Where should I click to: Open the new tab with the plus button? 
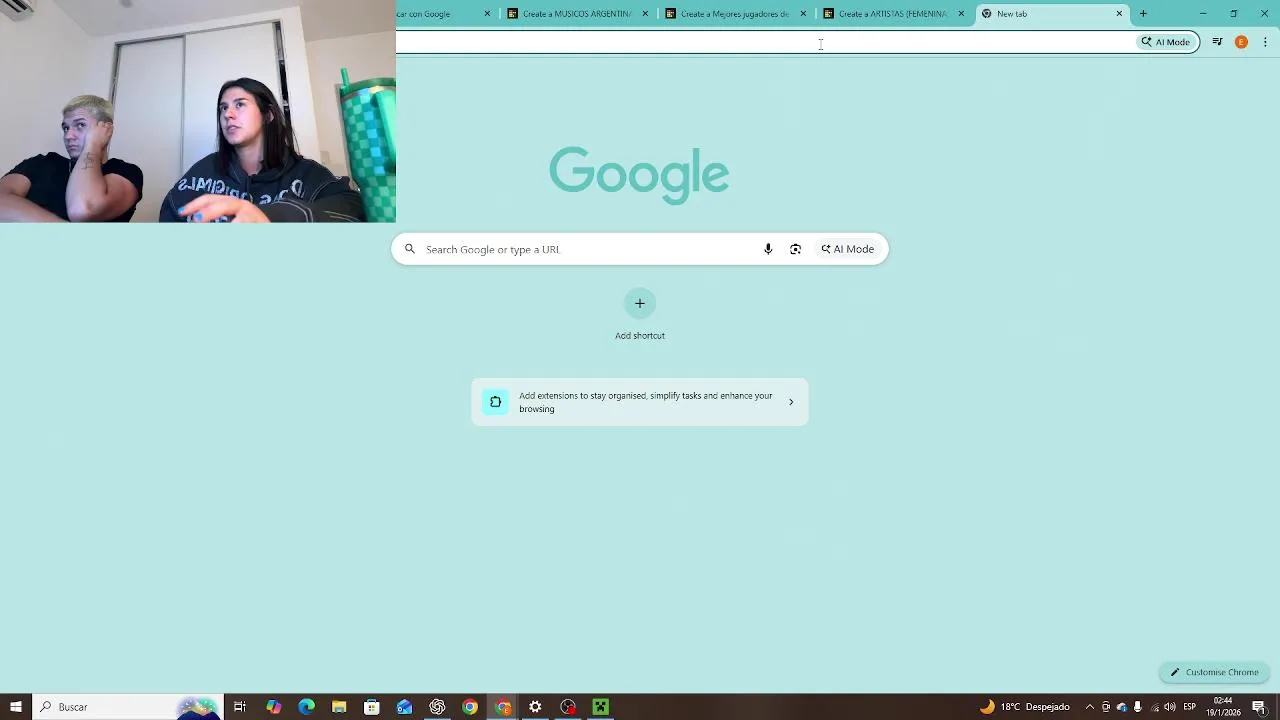1143,14
